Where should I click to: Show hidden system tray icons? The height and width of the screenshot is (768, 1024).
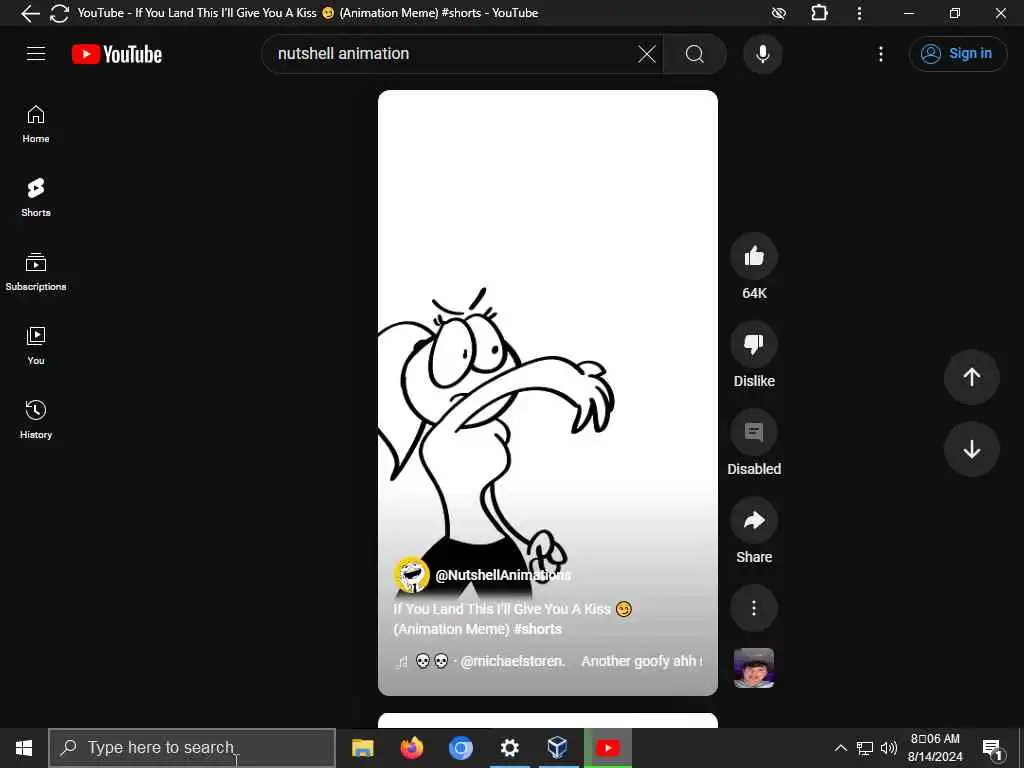coord(840,748)
